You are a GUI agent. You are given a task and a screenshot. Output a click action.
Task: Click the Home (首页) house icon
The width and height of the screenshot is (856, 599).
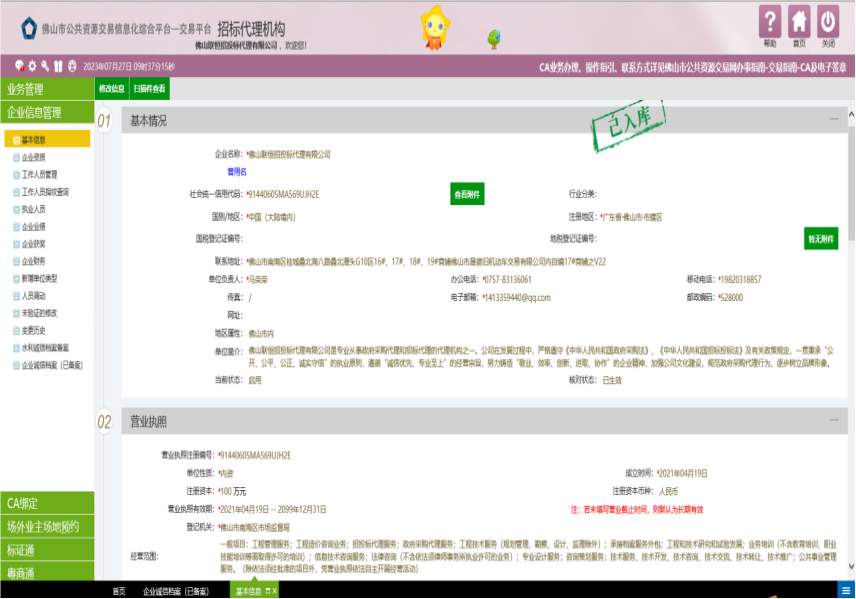coord(799,22)
